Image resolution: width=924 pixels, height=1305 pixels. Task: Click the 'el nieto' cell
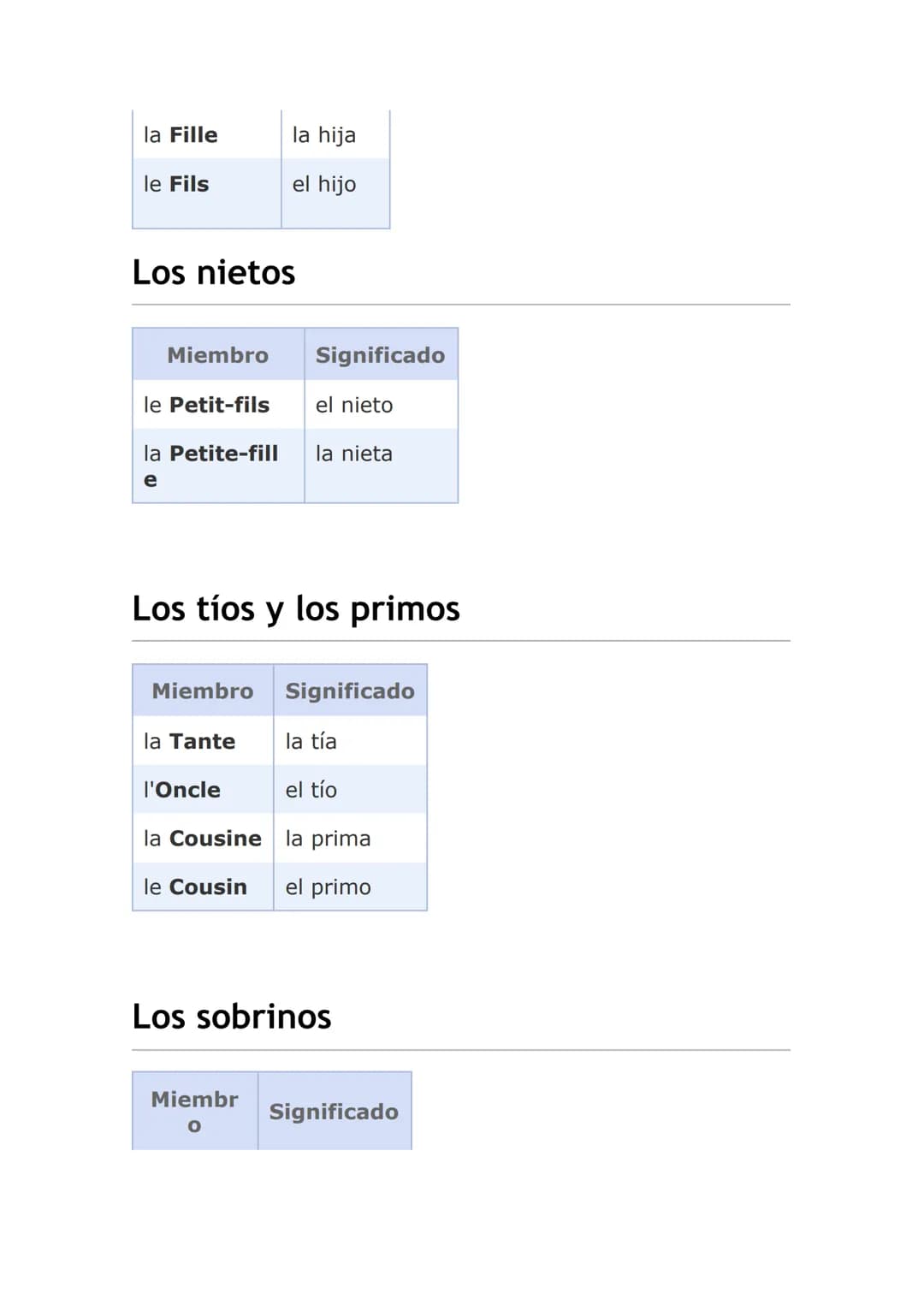coord(381,405)
